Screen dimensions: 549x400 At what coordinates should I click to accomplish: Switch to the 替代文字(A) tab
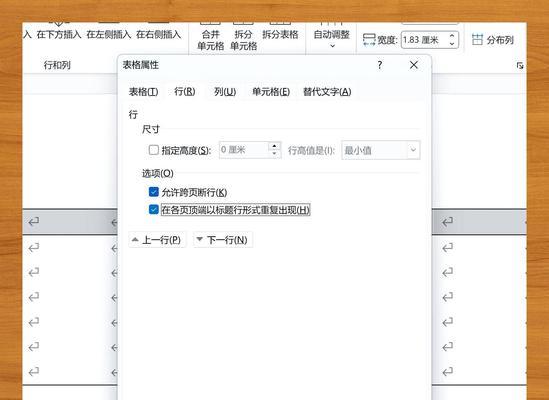coord(327,92)
